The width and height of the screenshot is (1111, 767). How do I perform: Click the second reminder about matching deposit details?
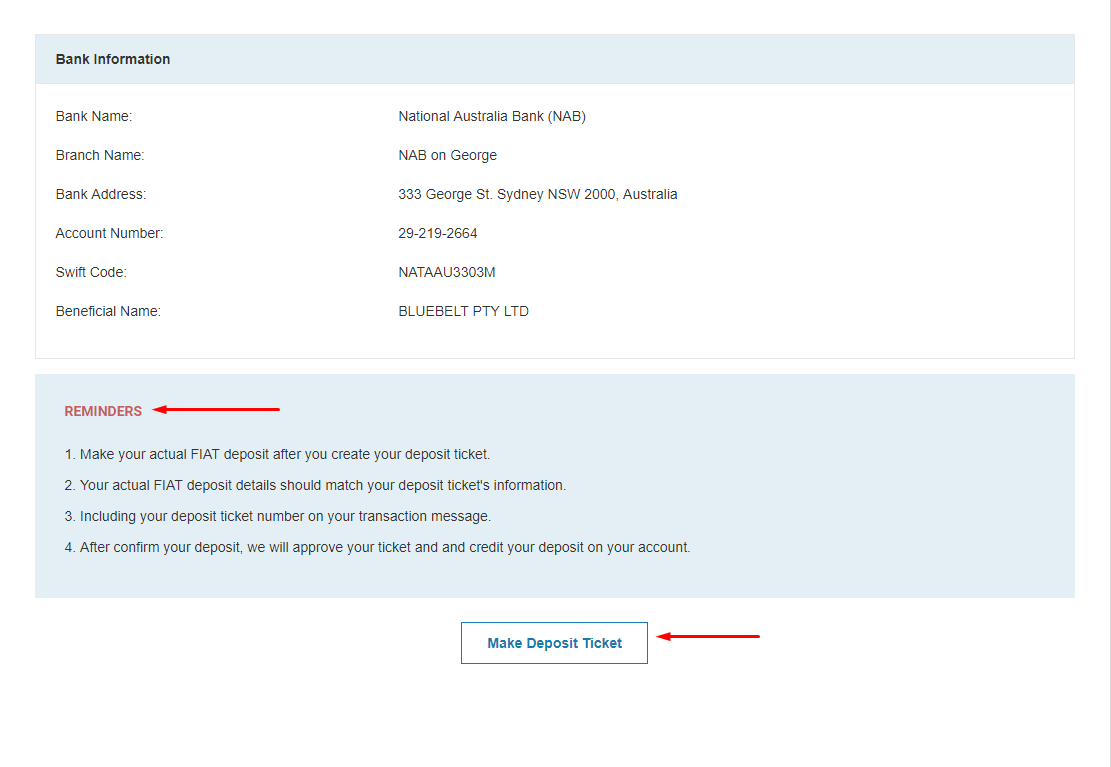click(315, 485)
